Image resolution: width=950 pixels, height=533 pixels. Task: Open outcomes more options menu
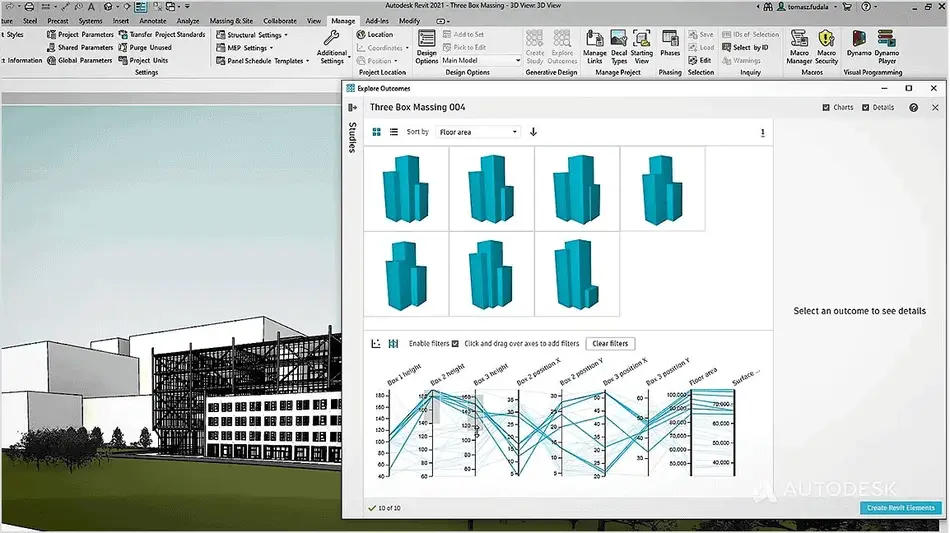(x=762, y=133)
